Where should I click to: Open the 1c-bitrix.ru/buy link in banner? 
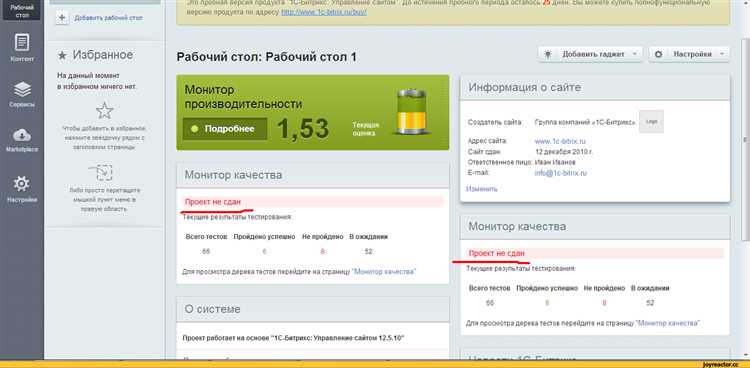(x=324, y=12)
